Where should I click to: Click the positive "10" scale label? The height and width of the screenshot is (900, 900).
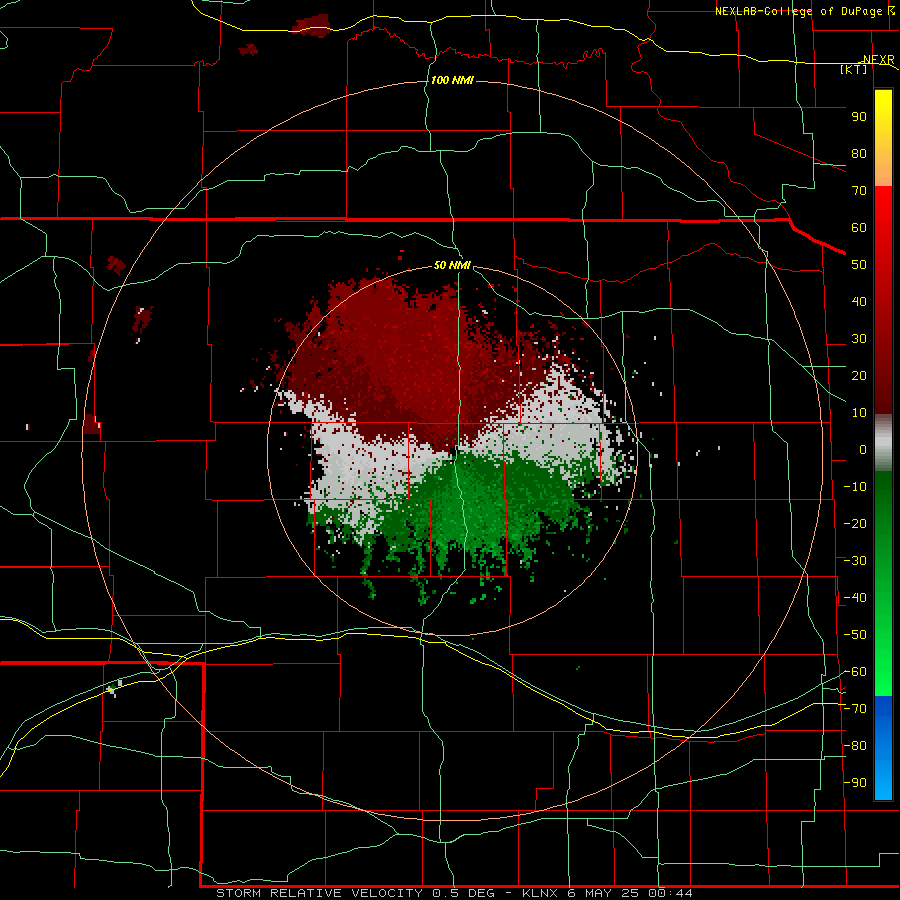[859, 413]
